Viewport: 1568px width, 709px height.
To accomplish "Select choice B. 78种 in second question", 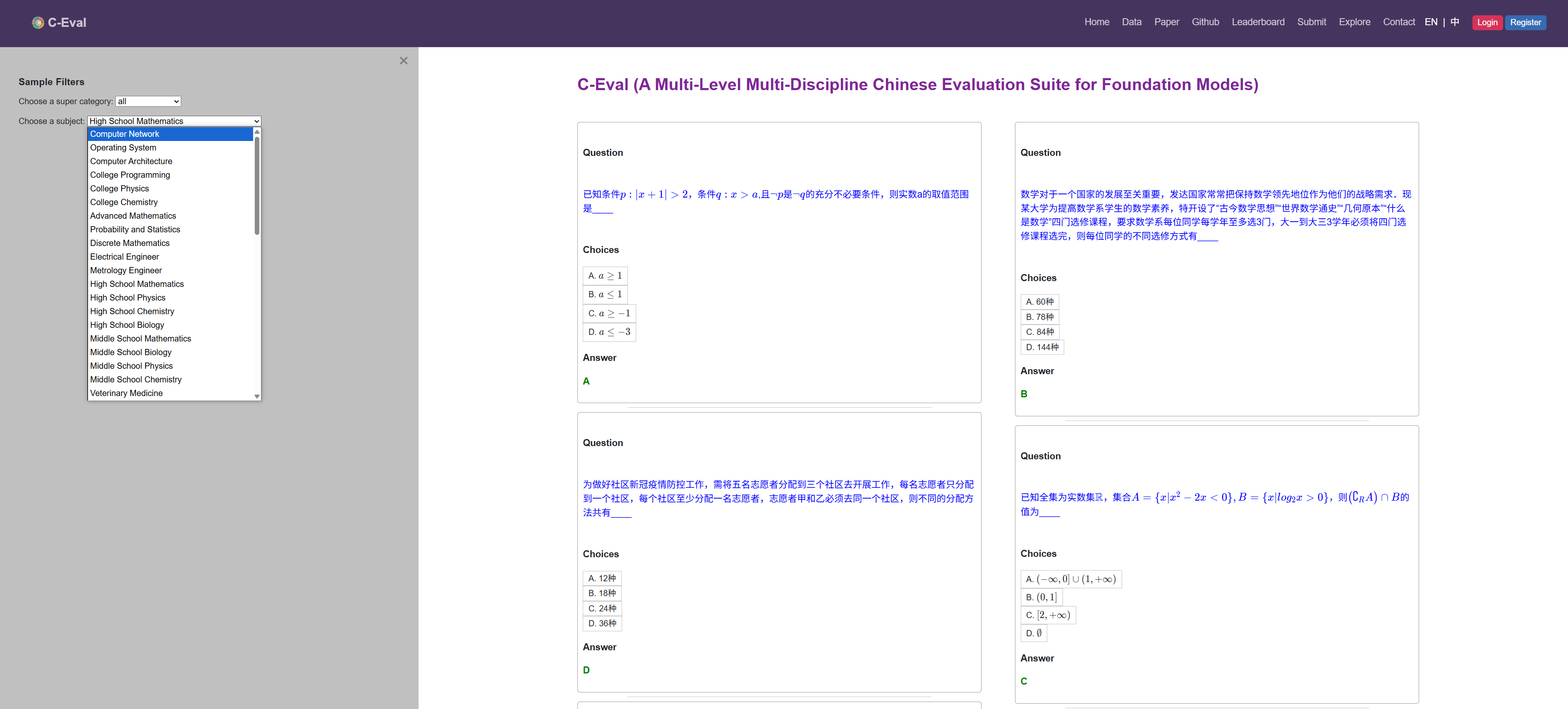I will 1039,317.
